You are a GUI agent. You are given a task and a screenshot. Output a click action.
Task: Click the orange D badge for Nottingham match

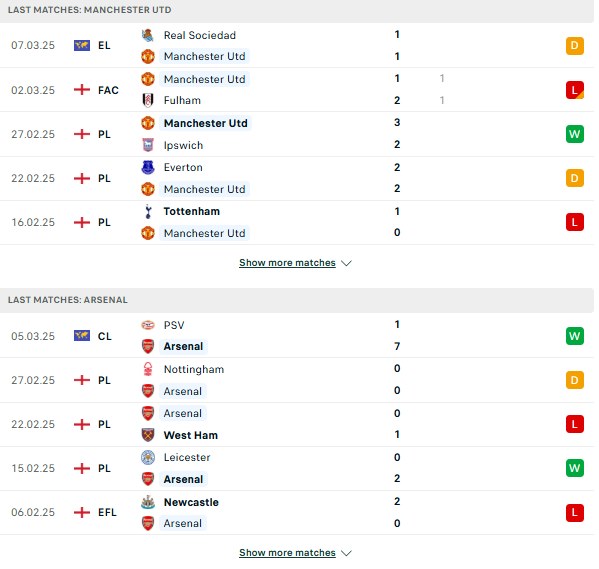pyautogui.click(x=575, y=380)
